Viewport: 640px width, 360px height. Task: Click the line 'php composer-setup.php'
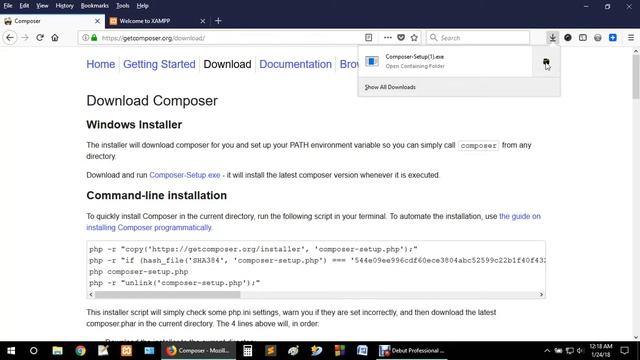coord(139,272)
